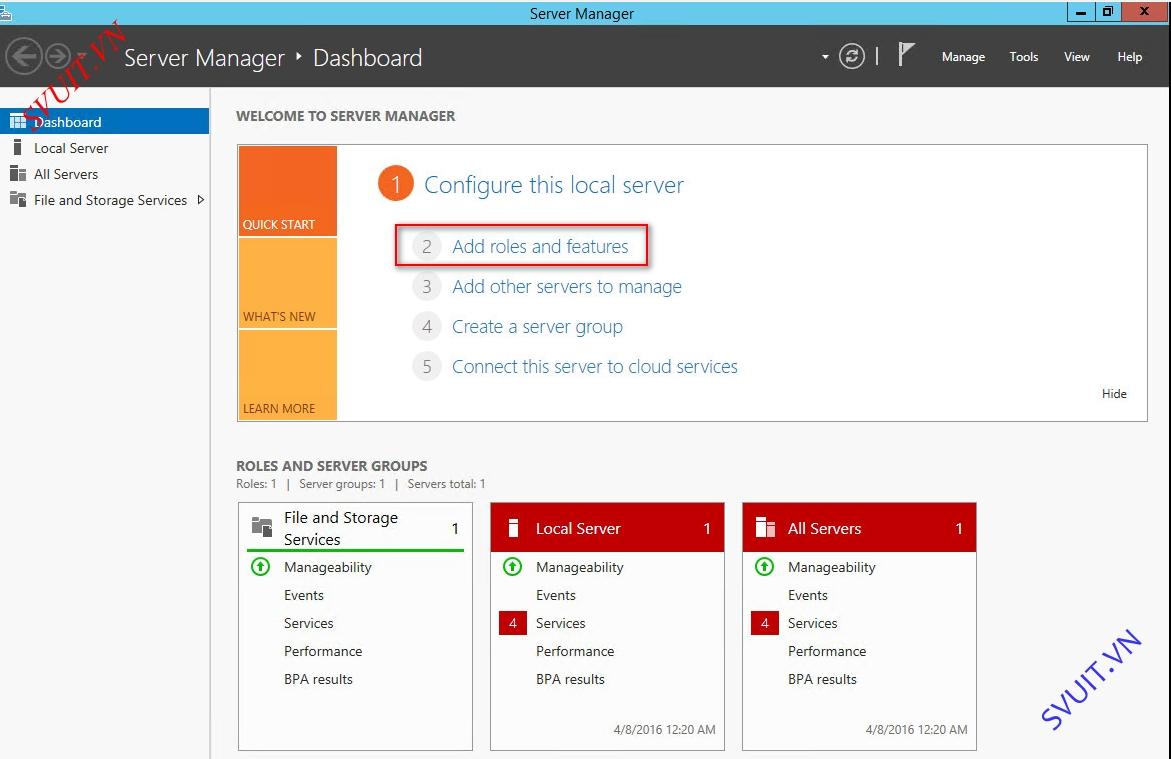Click red 4 badge in All Servers tile
This screenshot has width=1171, height=759.
pos(765,623)
